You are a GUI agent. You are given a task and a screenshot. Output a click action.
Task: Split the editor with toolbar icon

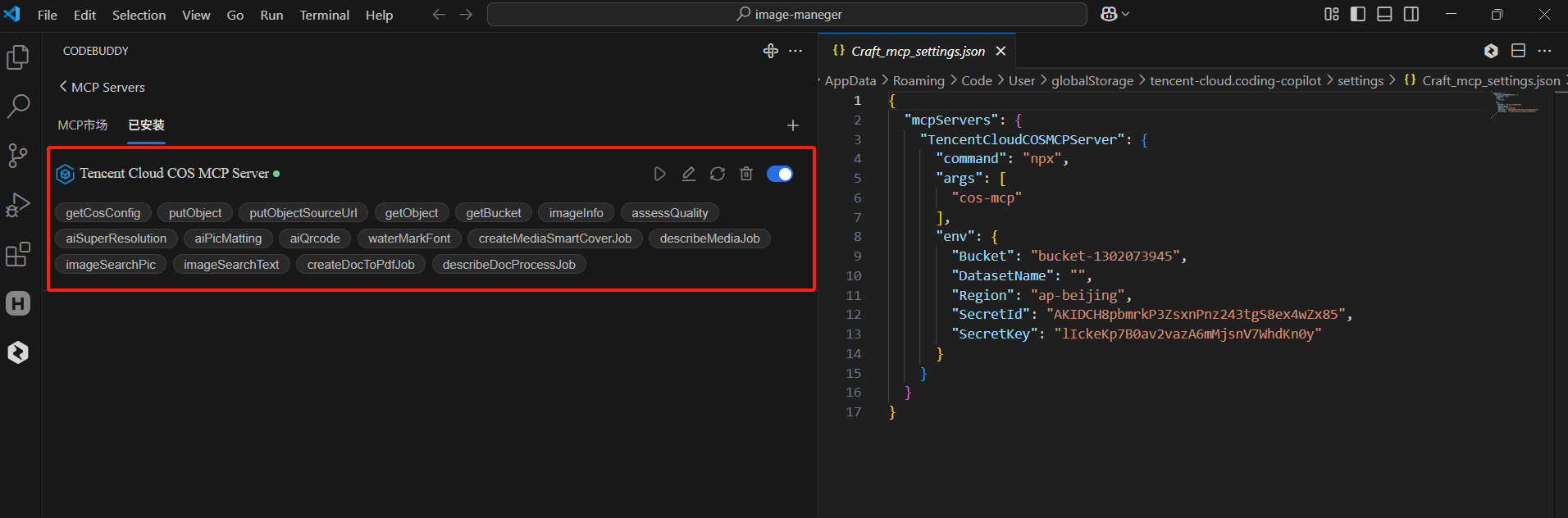1519,51
